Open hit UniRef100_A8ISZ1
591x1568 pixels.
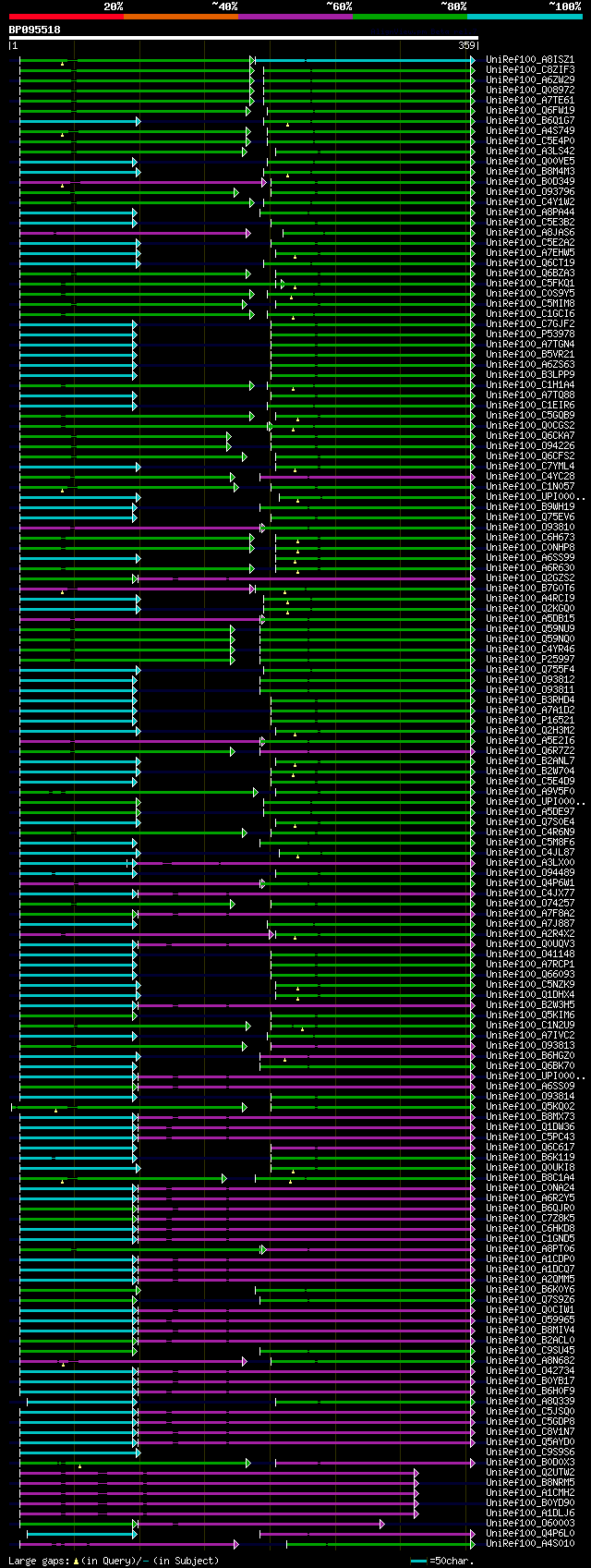pyautogui.click(x=530, y=59)
